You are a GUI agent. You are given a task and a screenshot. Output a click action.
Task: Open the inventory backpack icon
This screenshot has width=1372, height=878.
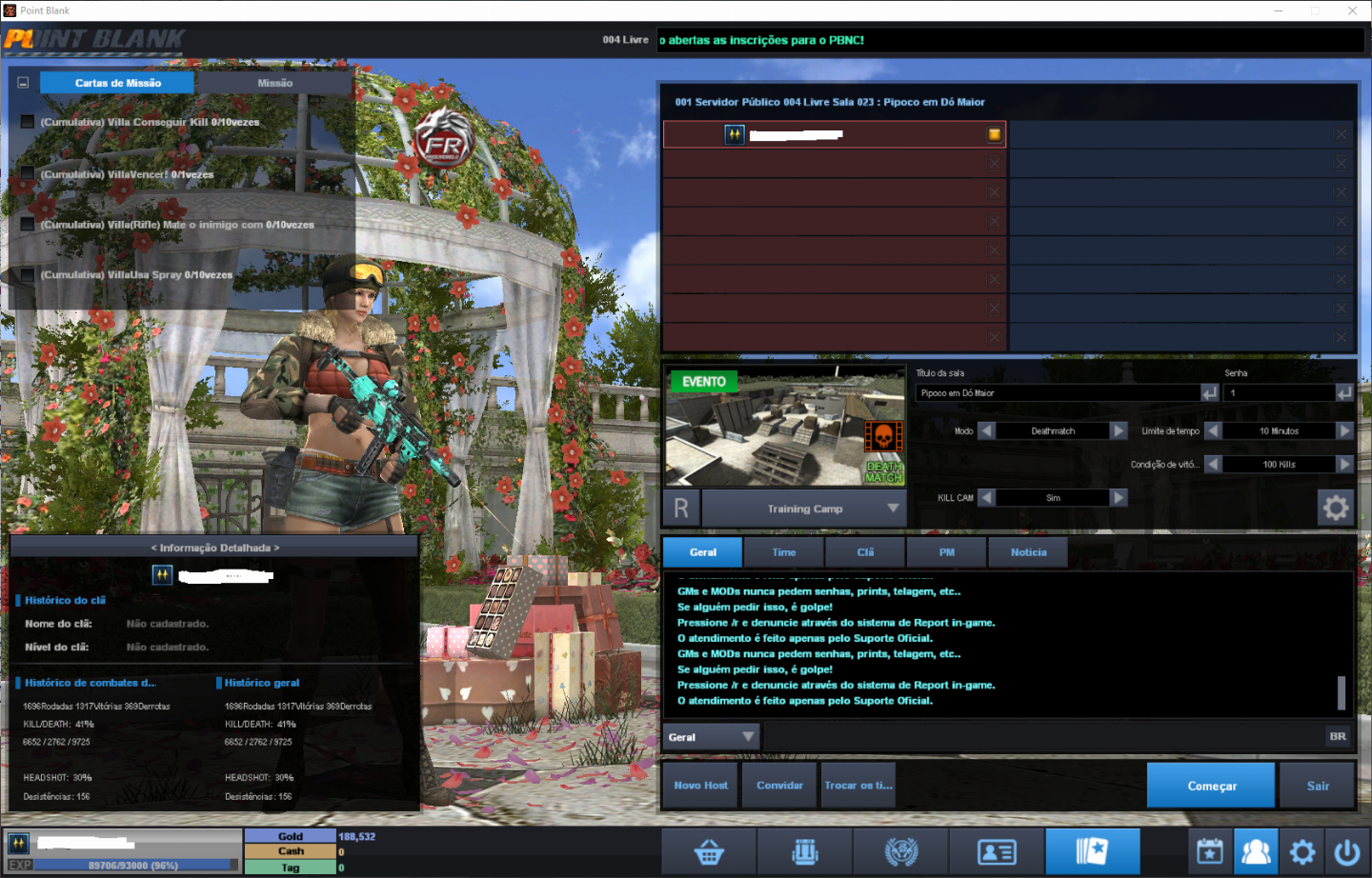point(805,851)
